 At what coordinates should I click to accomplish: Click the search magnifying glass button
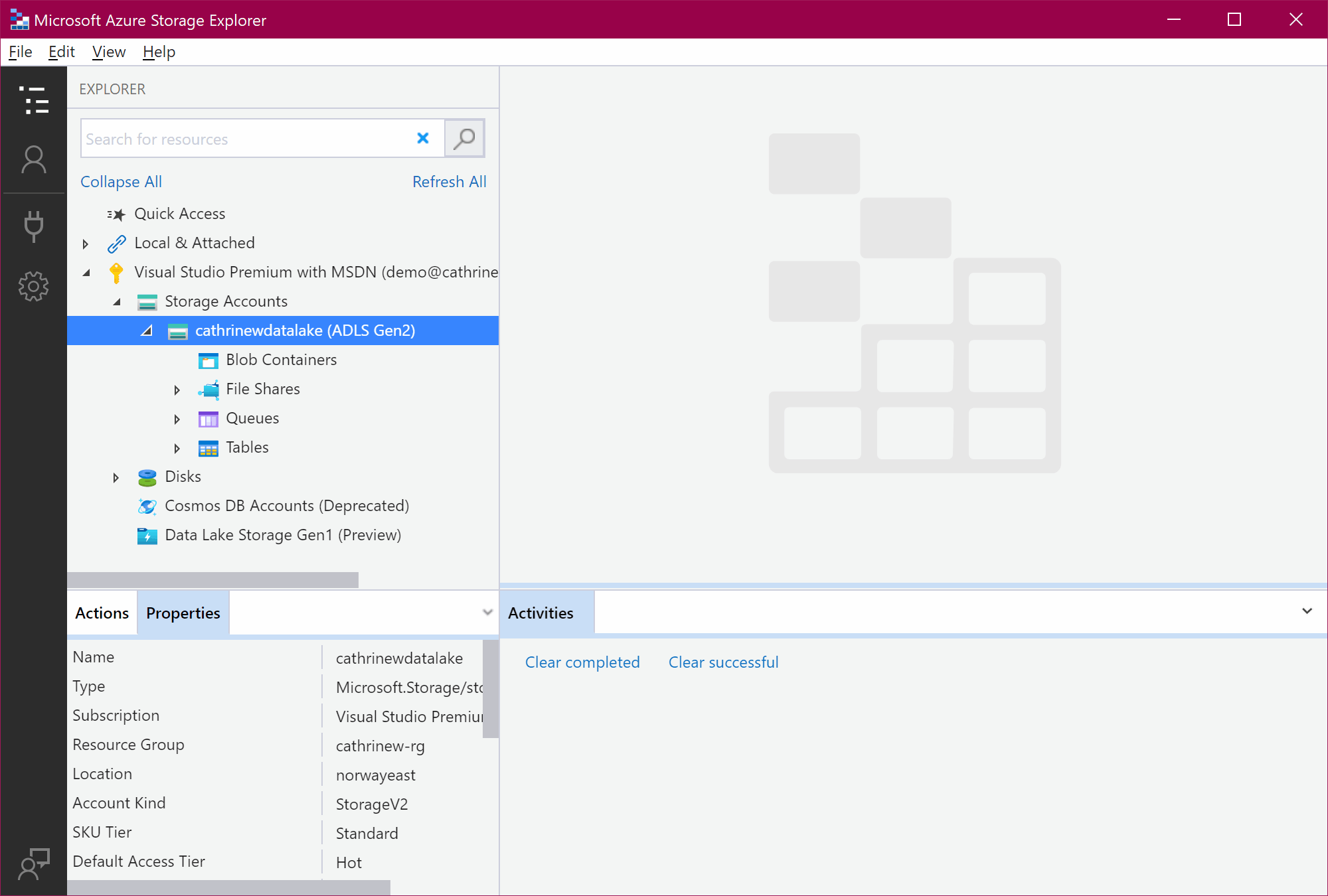click(464, 139)
